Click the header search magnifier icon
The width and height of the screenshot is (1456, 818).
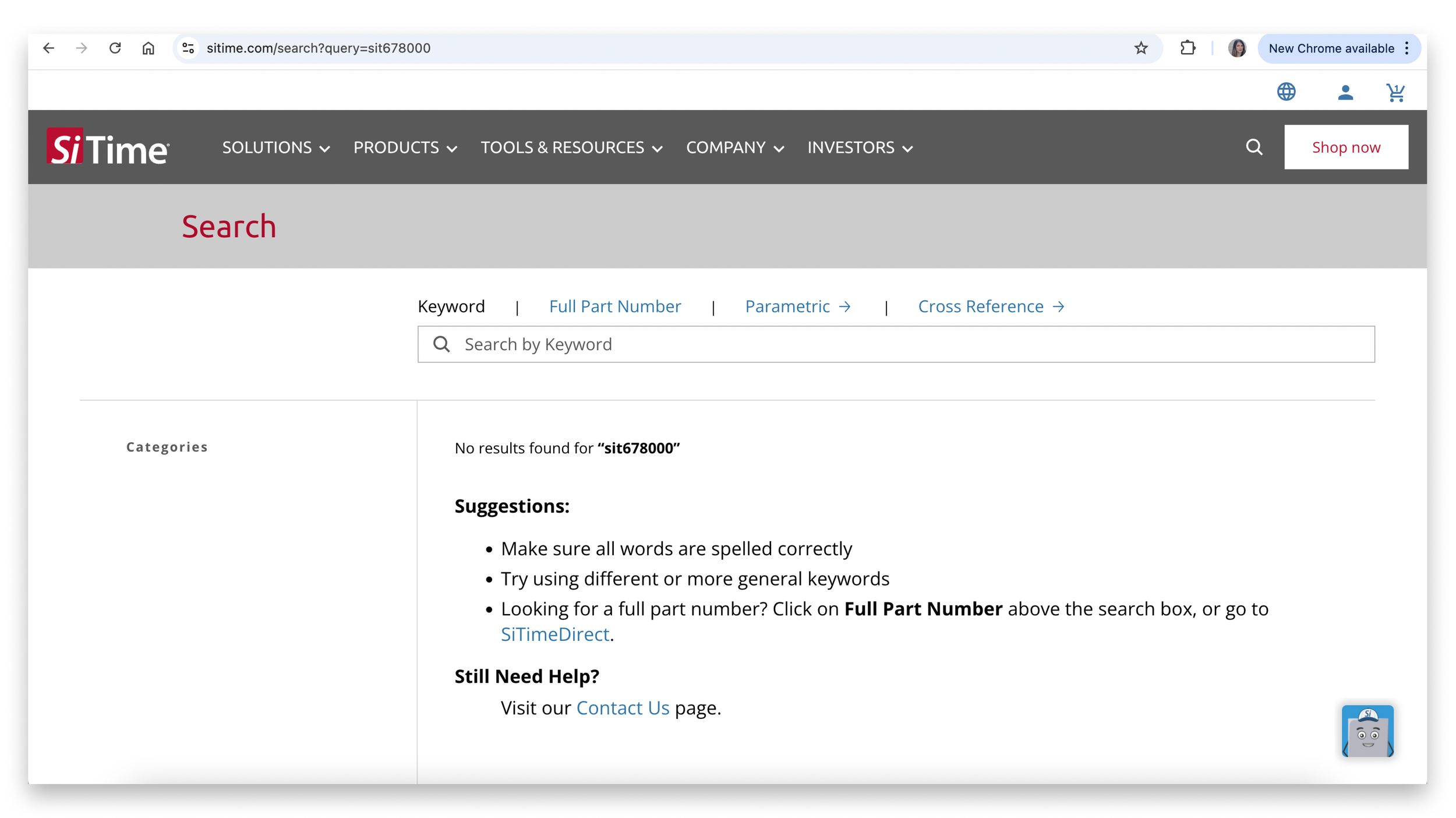pos(1254,147)
